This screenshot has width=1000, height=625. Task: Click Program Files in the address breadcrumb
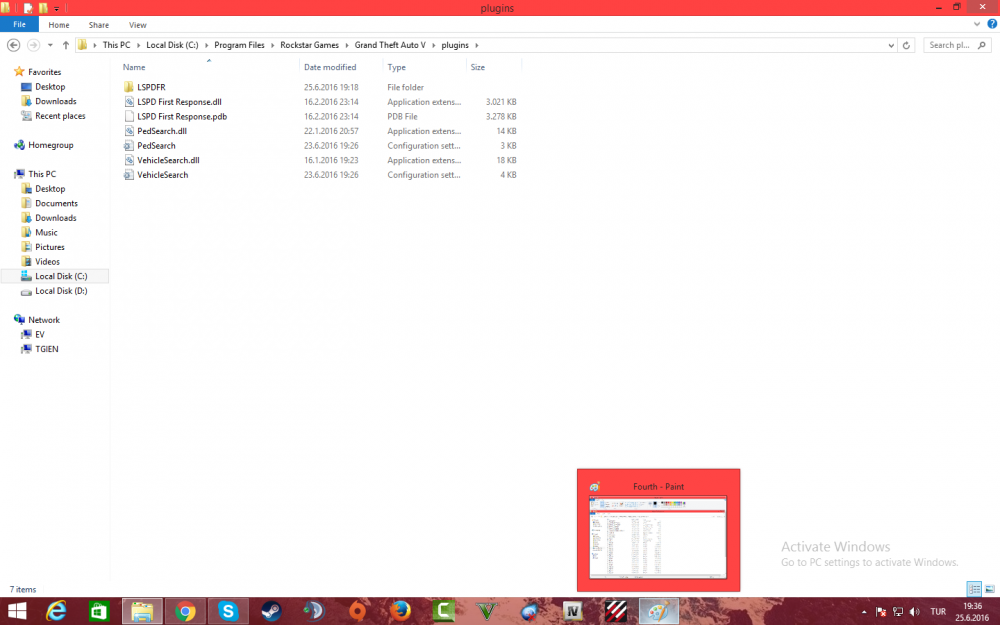click(239, 45)
